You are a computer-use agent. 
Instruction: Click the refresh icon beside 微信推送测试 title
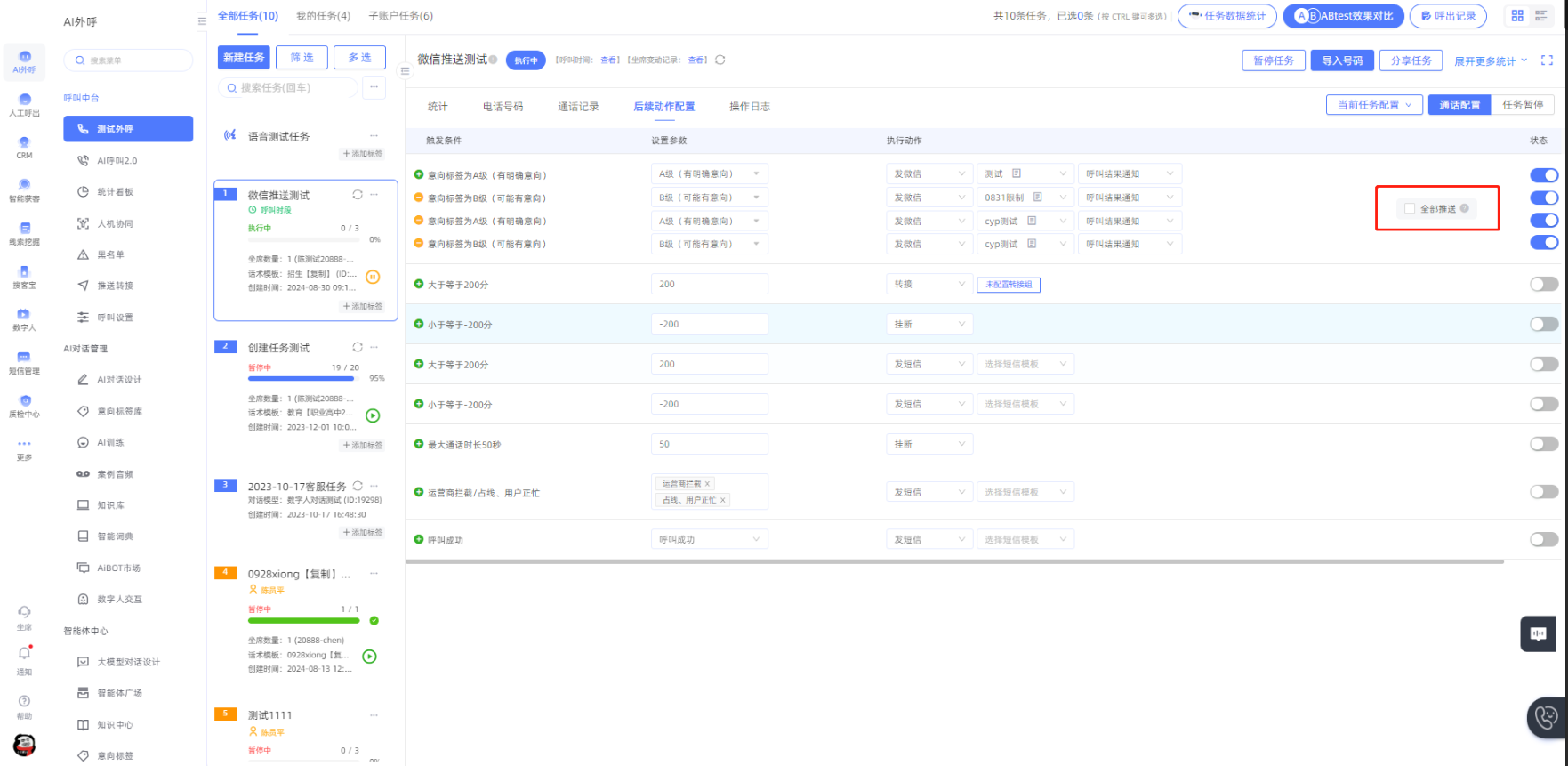720,60
